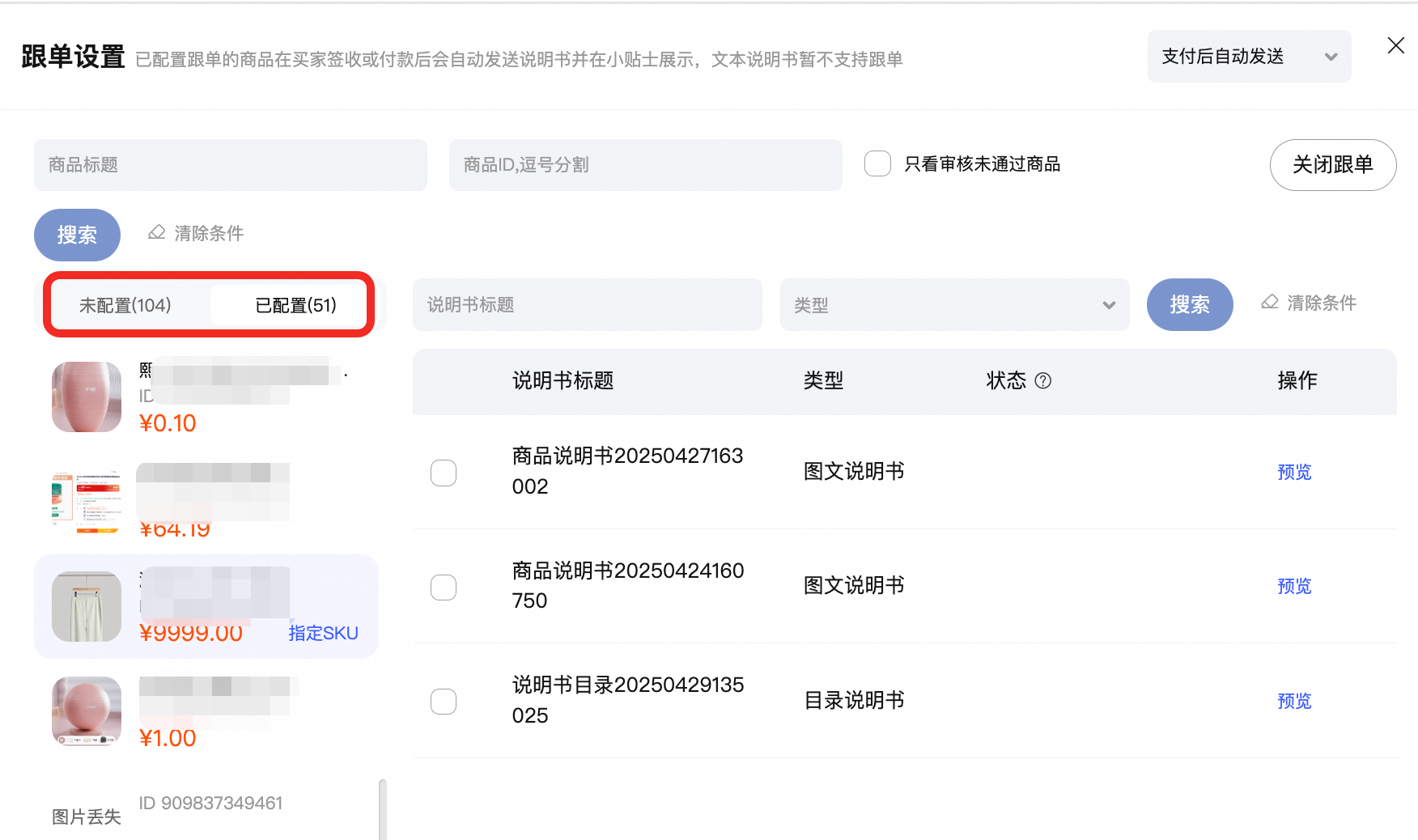Viewport: 1418px width, 840px height.
Task: Click the left 搜索 button under 商品标题
Action: tap(77, 235)
